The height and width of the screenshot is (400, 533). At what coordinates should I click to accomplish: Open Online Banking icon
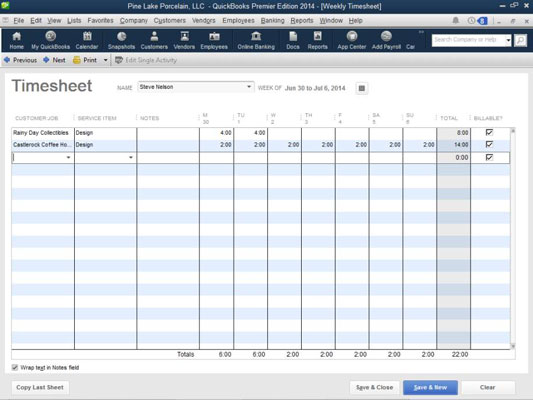(x=256, y=40)
